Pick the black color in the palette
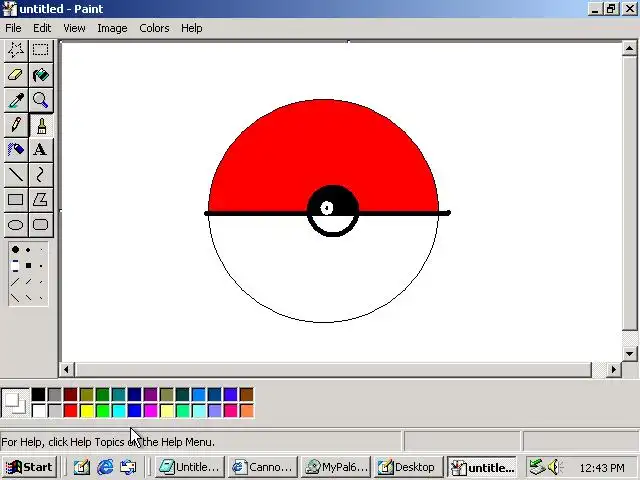This screenshot has width=640, height=480. pos(38,395)
